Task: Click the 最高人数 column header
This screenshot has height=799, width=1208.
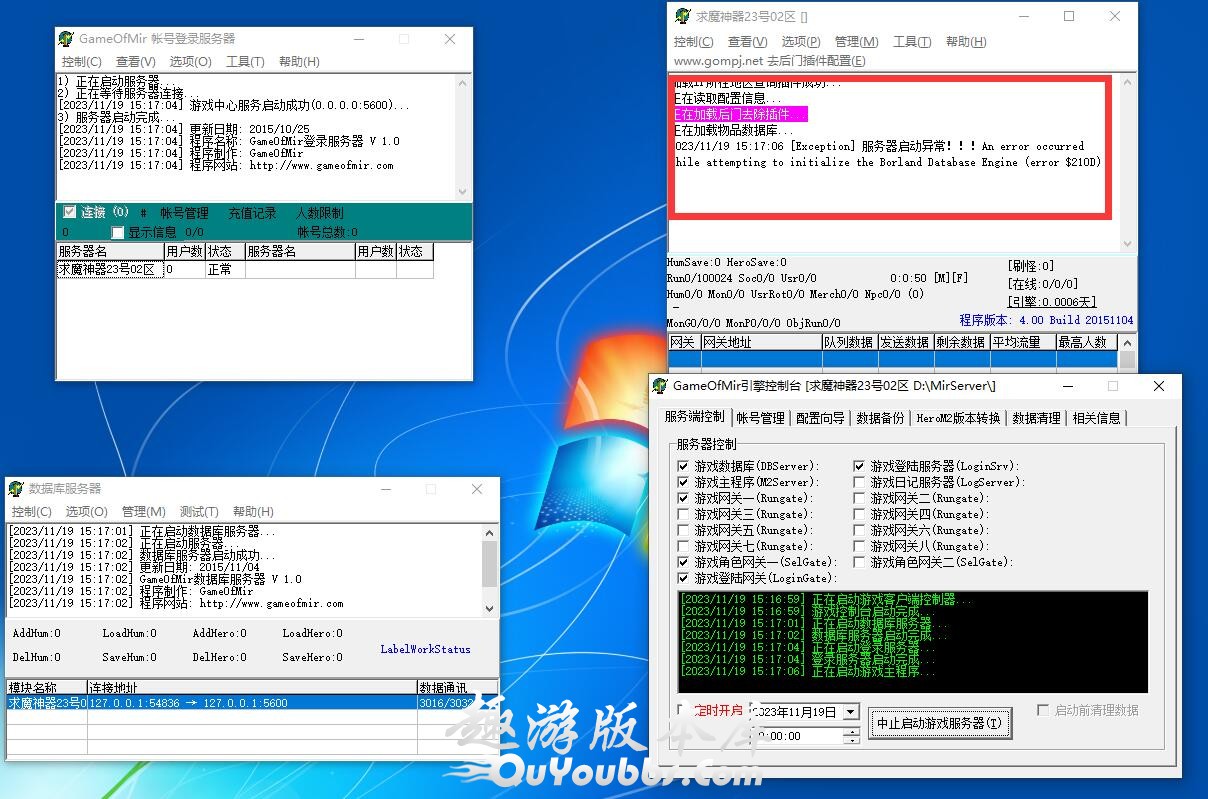Action: (x=1085, y=342)
